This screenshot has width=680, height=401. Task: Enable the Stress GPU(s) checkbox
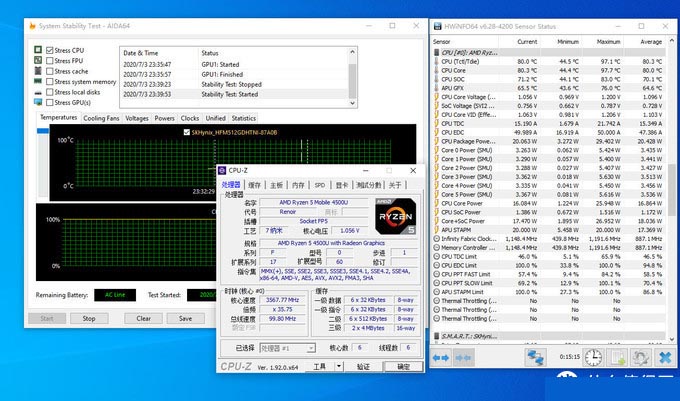(x=50, y=102)
